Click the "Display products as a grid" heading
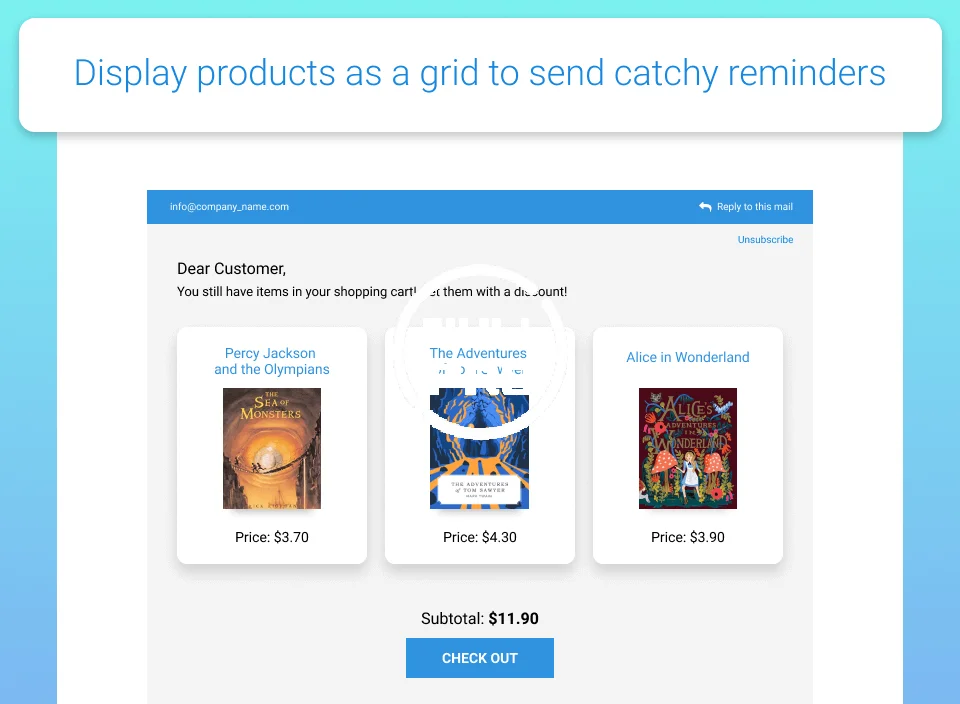 (x=480, y=73)
